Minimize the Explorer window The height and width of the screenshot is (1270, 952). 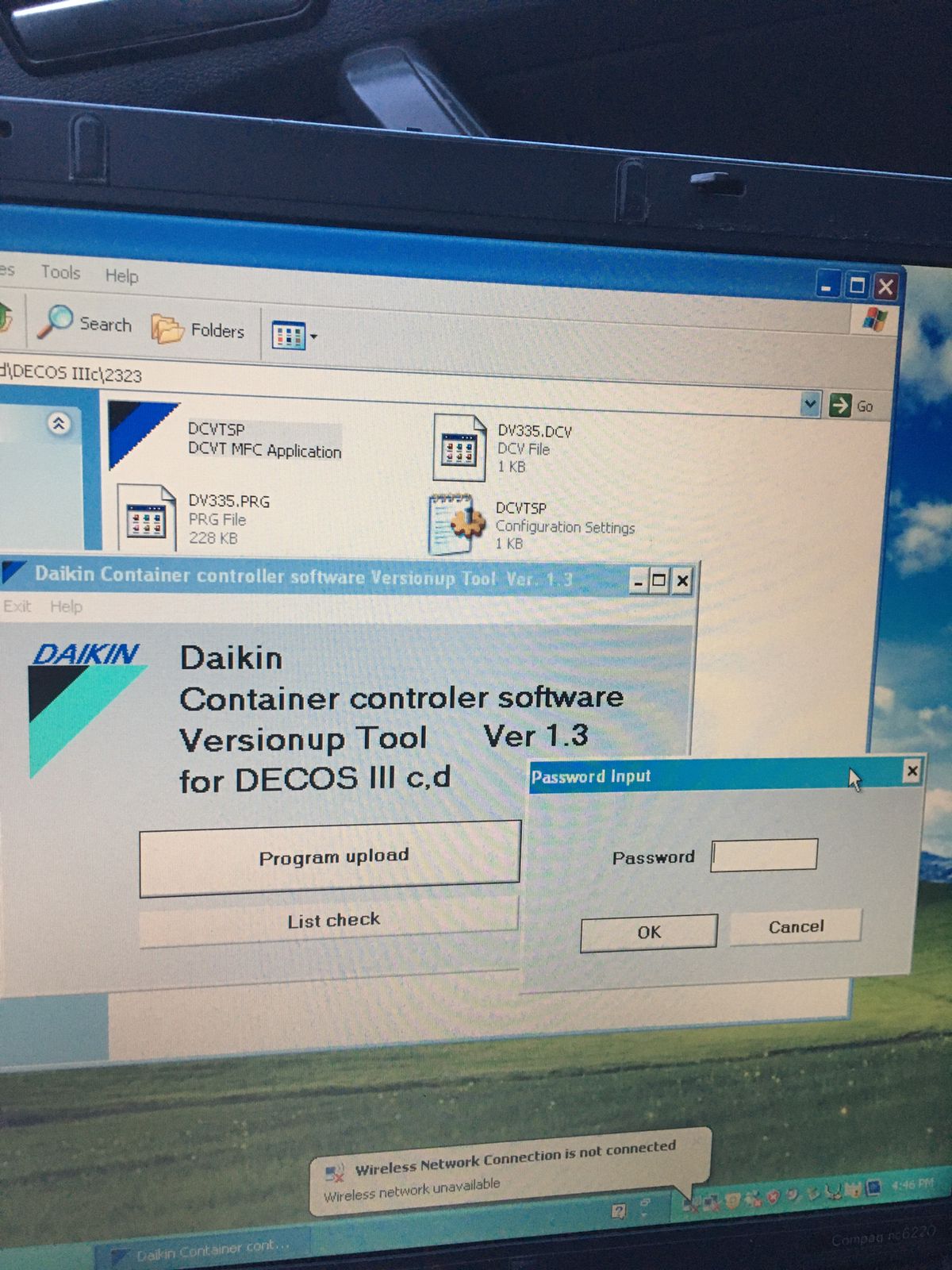pos(827,286)
